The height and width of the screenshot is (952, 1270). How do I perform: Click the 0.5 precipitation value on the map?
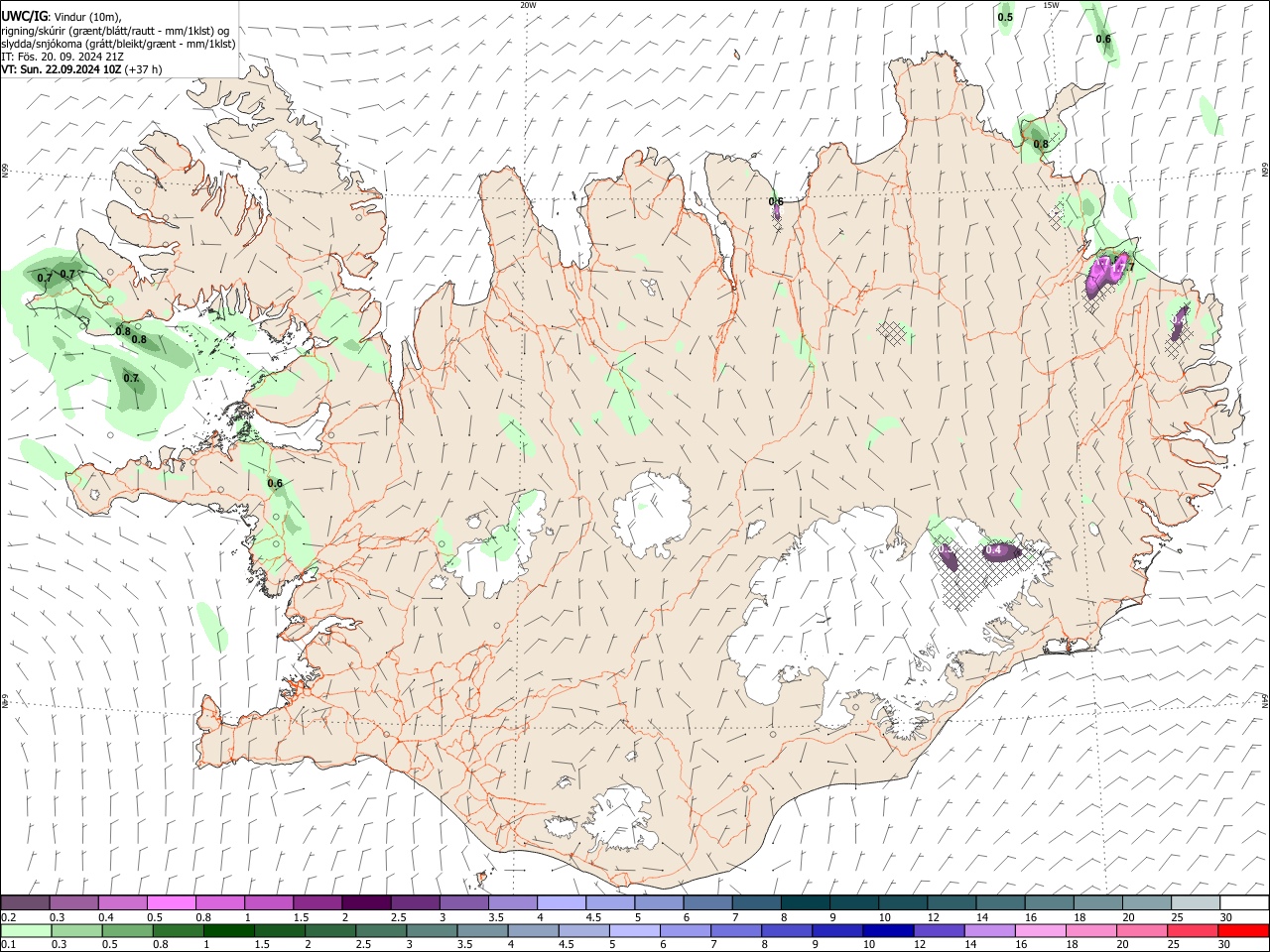coord(1005,17)
